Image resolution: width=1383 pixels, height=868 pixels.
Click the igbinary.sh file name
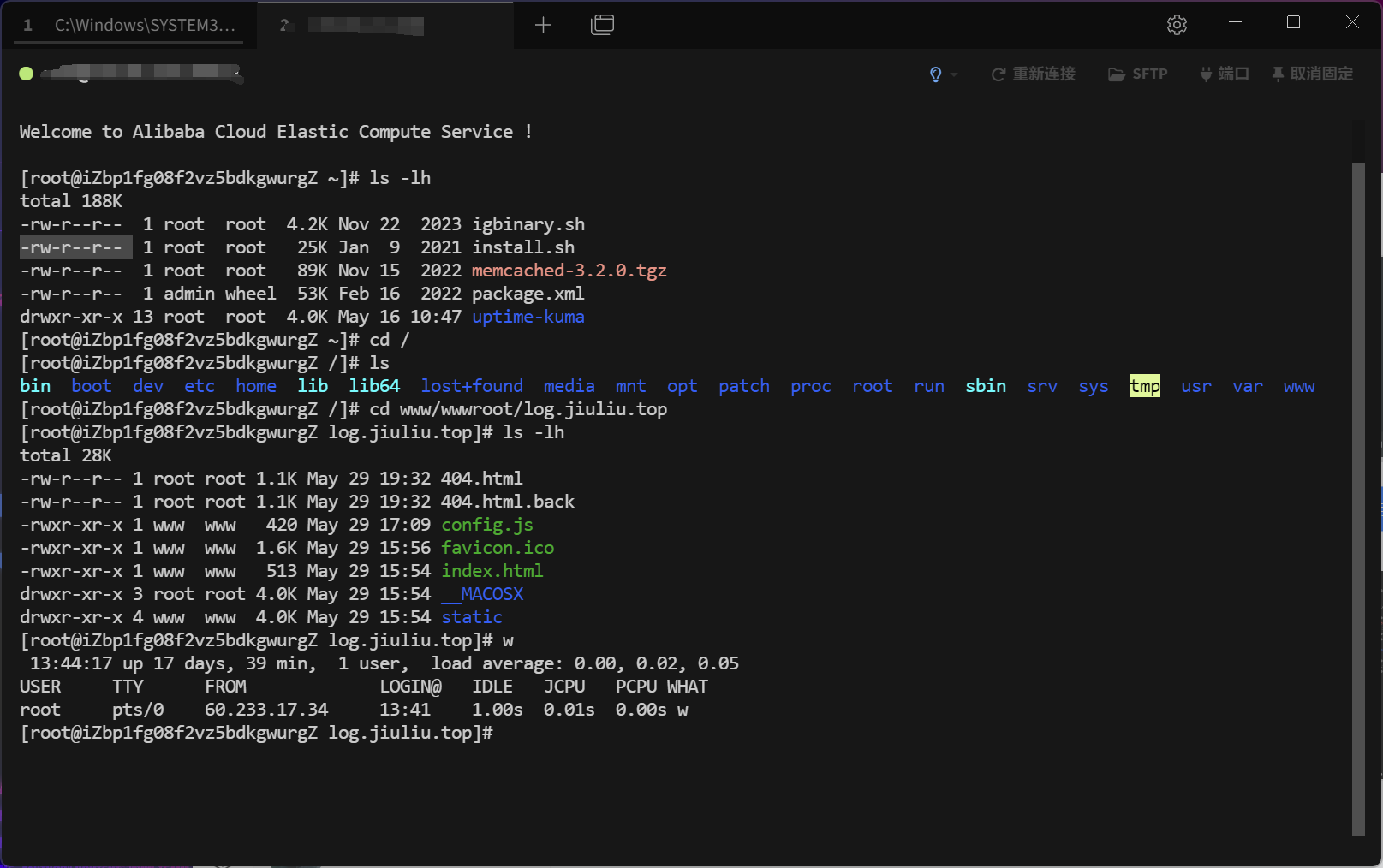coord(528,224)
